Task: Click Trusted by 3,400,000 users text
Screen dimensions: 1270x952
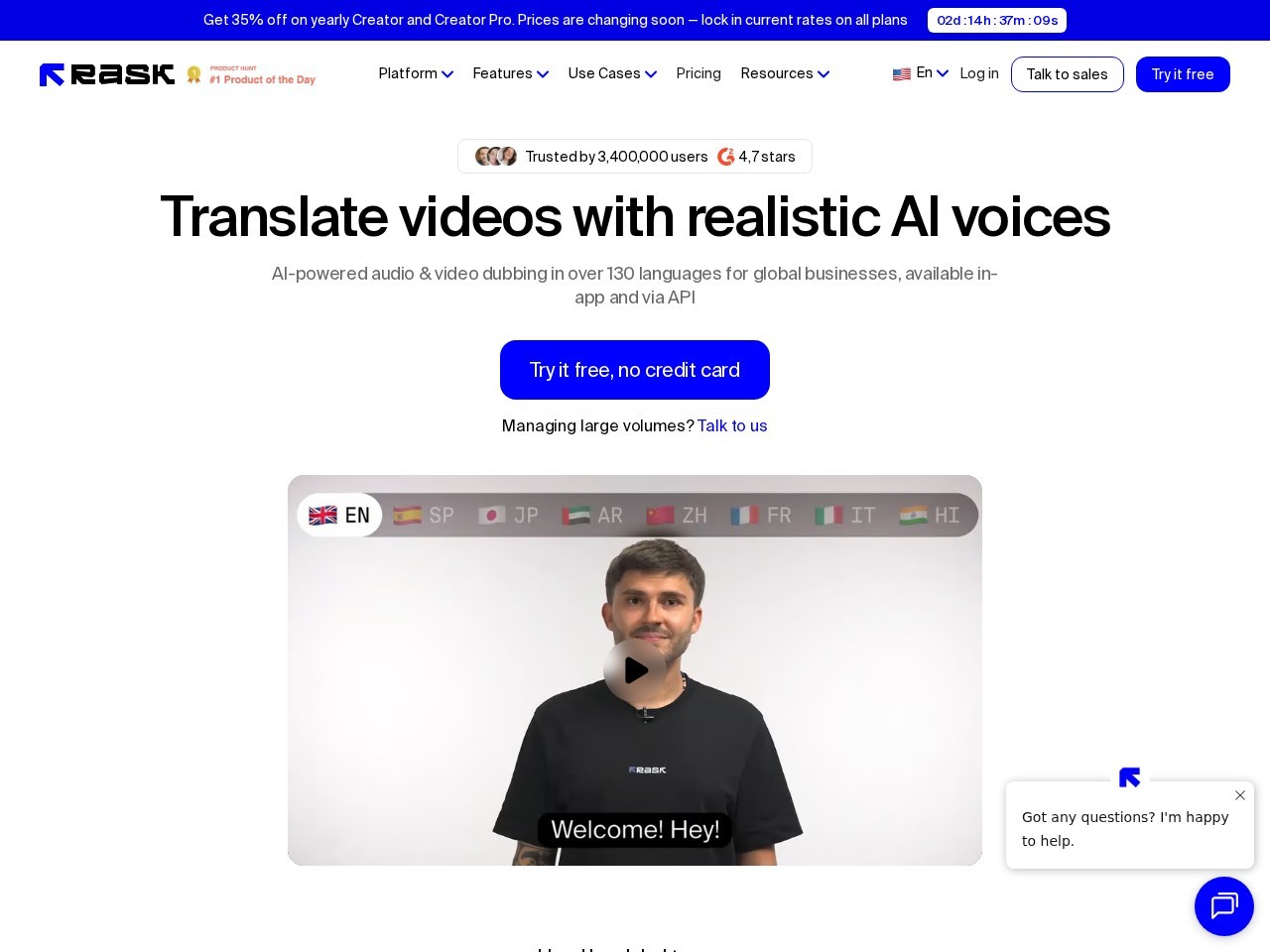Action: tap(616, 157)
